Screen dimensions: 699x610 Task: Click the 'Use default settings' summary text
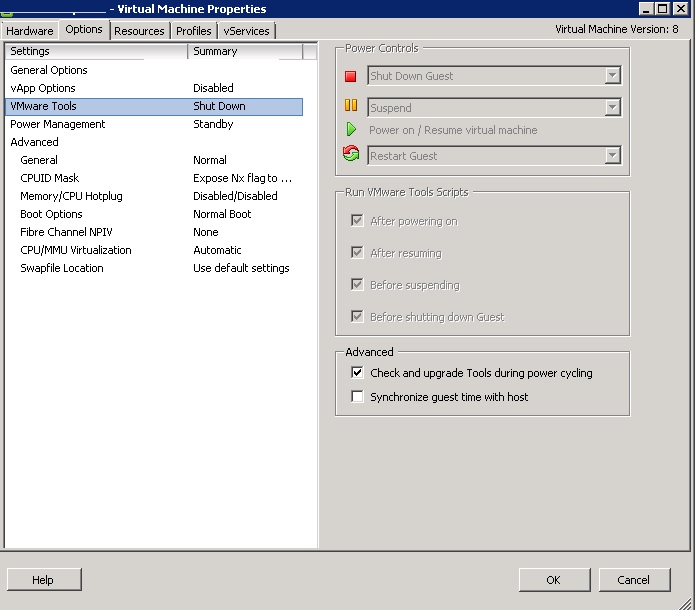(241, 268)
